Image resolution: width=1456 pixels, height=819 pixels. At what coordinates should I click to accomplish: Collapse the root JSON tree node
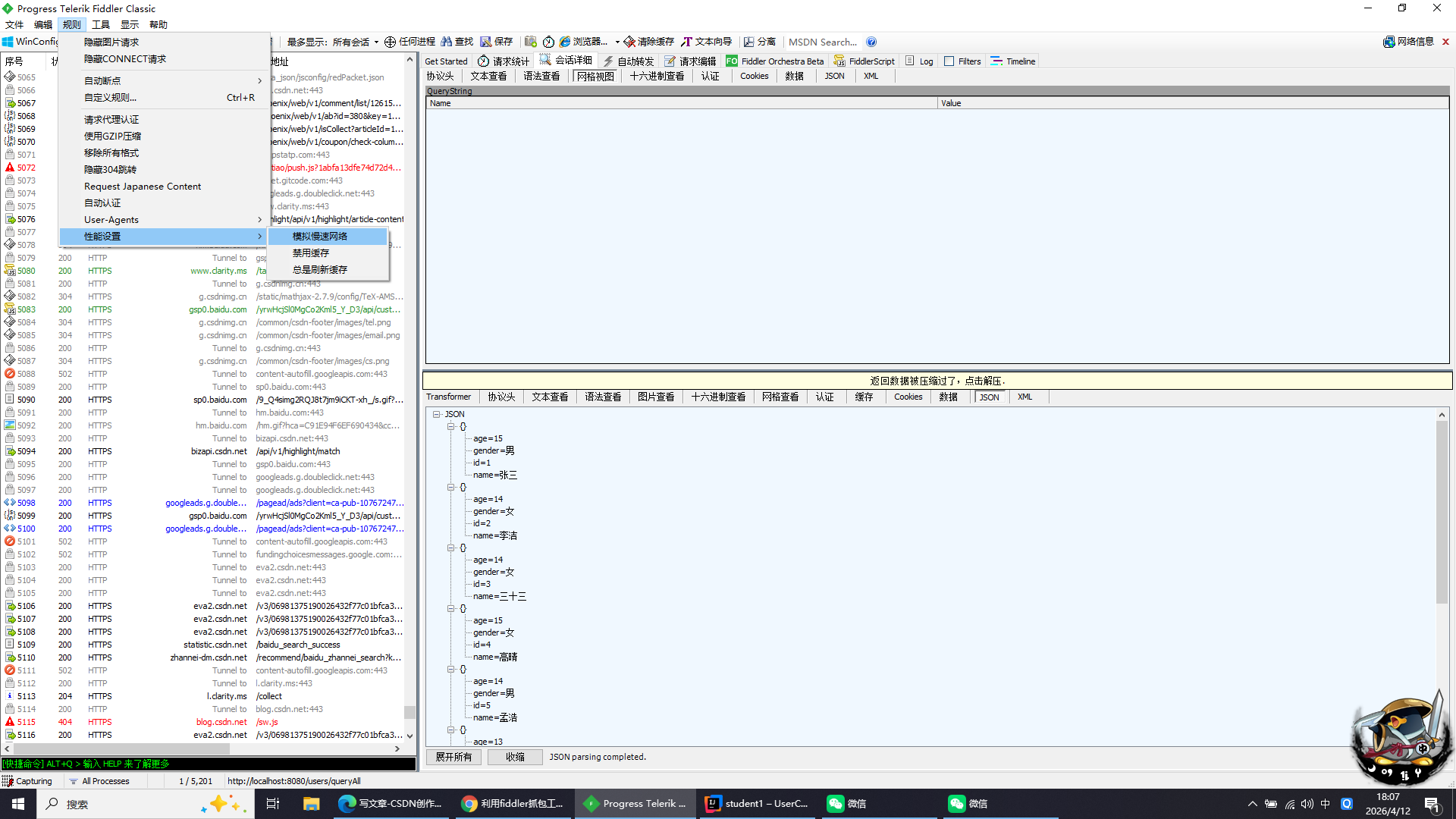(437, 414)
